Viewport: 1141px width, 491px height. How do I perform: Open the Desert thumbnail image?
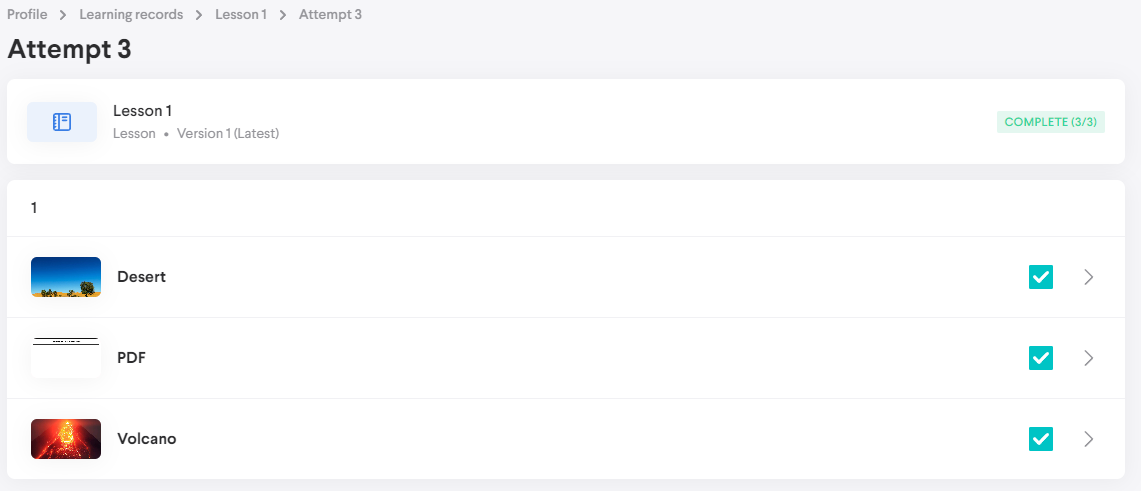click(66, 277)
